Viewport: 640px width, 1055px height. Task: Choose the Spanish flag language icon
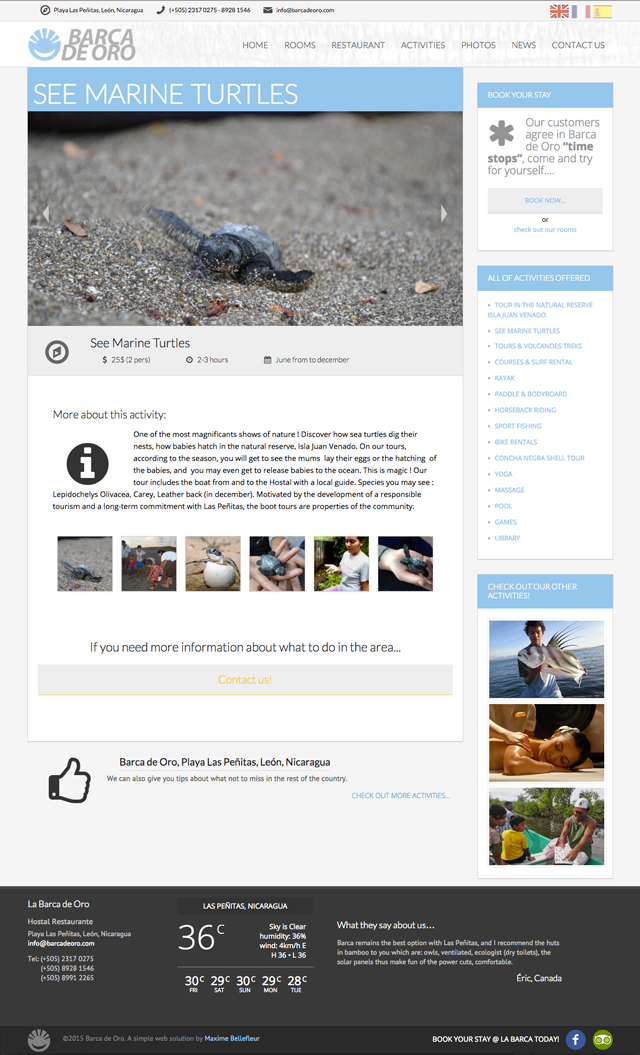pyautogui.click(x=602, y=11)
